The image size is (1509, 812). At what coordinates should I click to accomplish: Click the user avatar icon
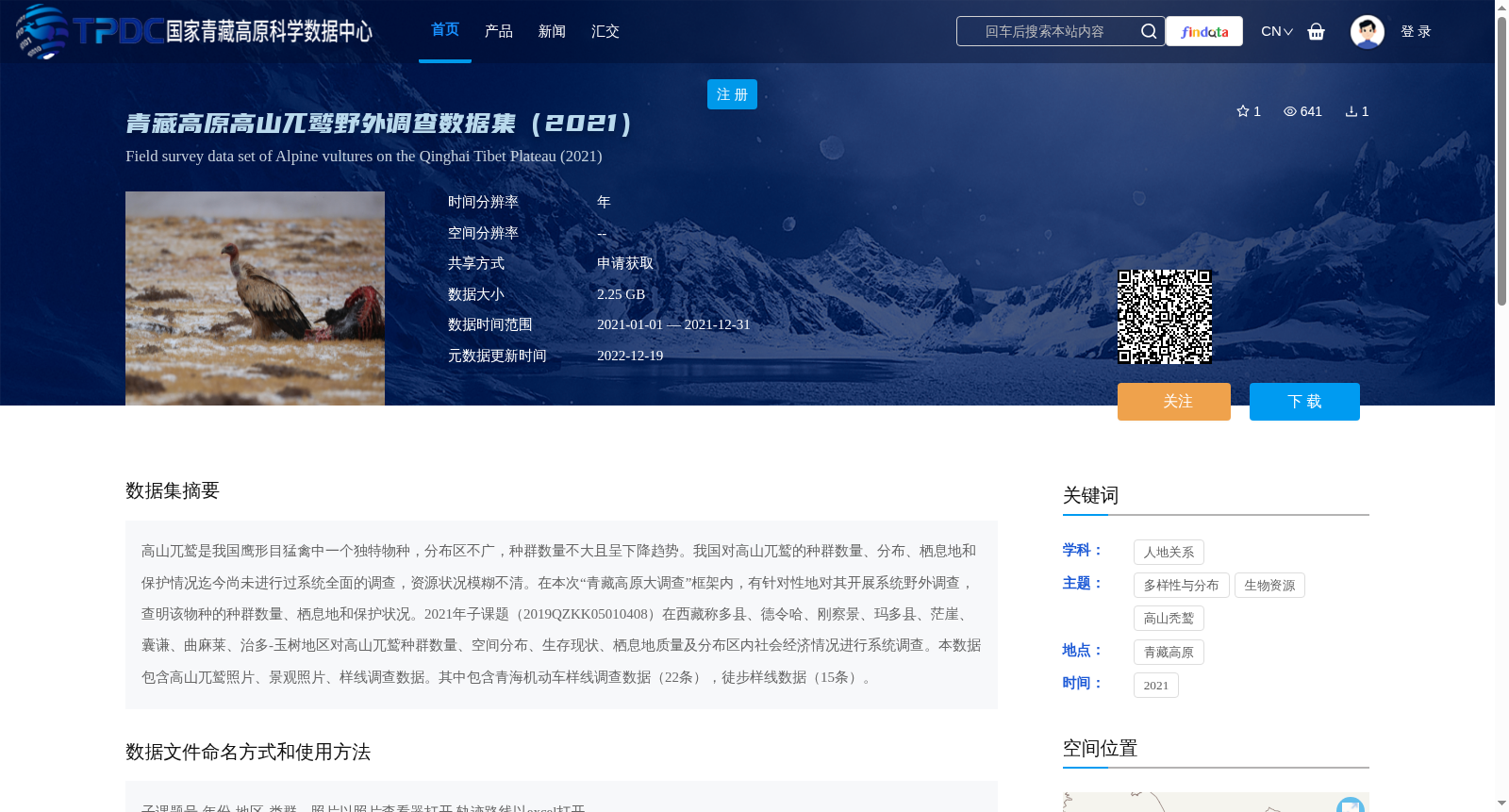pos(1367,31)
